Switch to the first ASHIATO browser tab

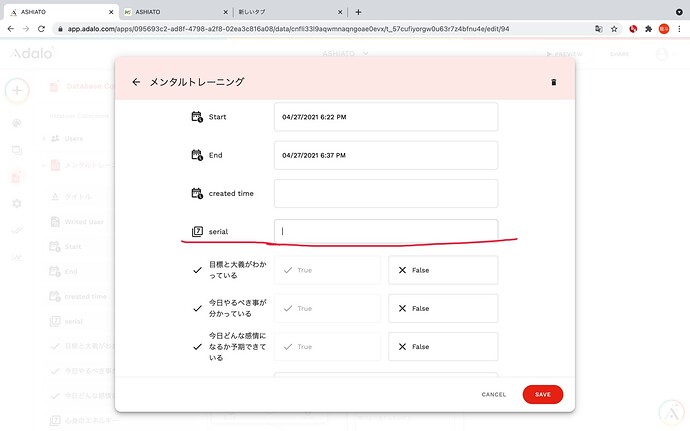click(59, 12)
